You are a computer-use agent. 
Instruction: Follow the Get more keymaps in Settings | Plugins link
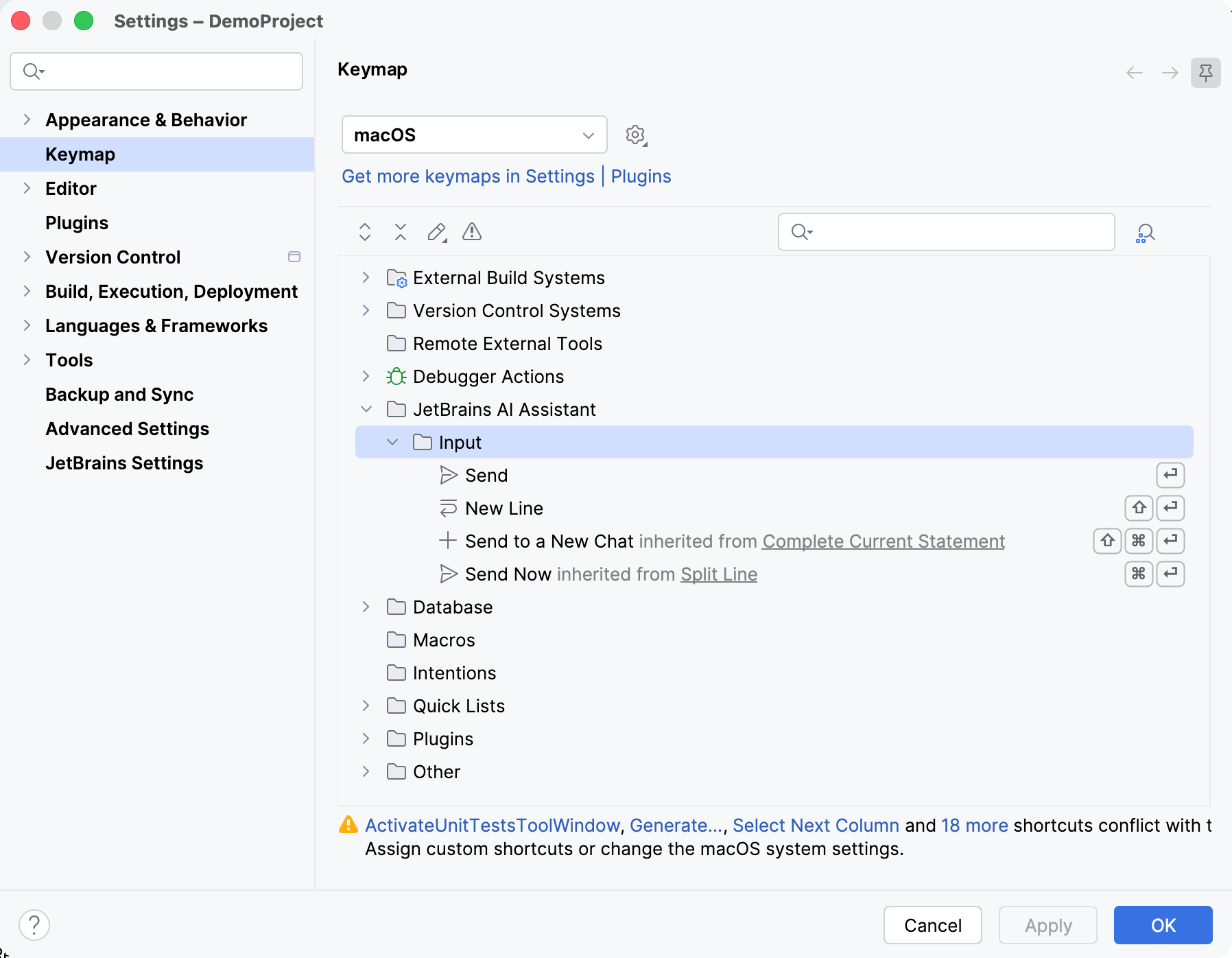(x=506, y=176)
